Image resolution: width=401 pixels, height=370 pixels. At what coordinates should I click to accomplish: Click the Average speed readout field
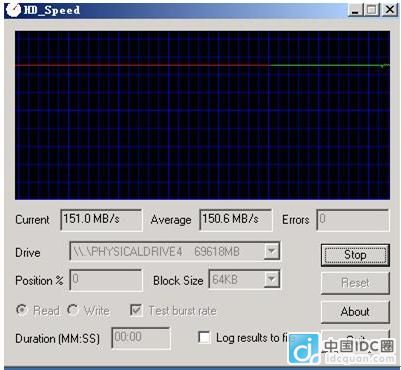click(236, 220)
